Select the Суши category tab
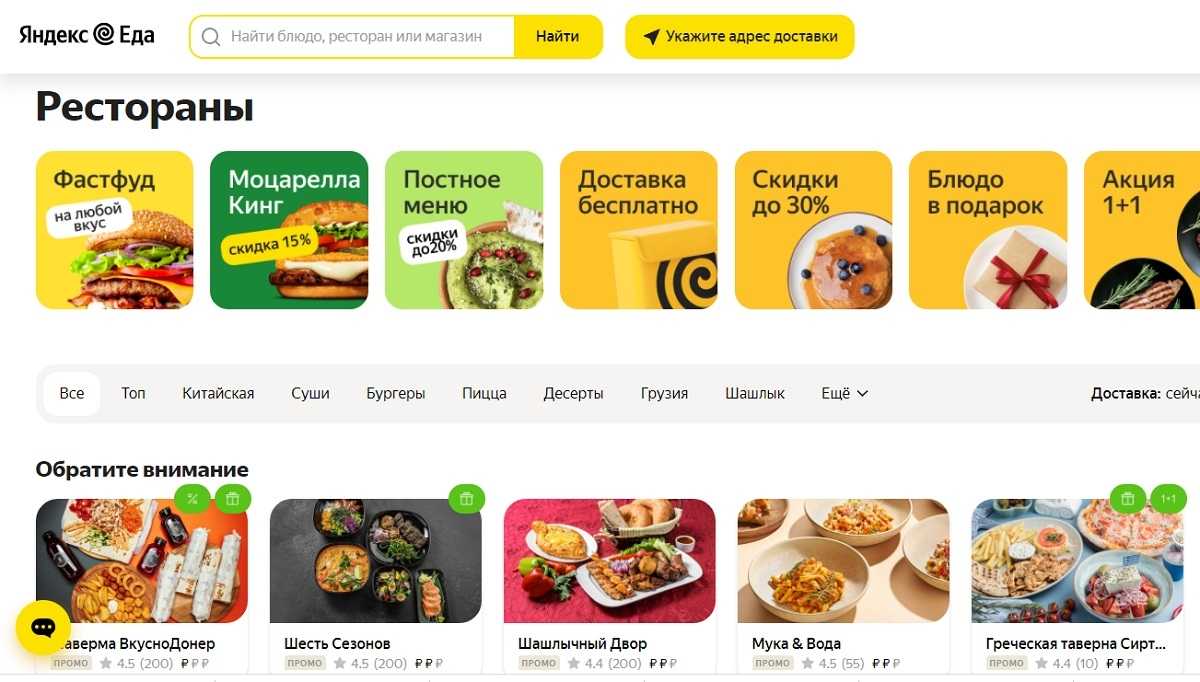 [310, 393]
